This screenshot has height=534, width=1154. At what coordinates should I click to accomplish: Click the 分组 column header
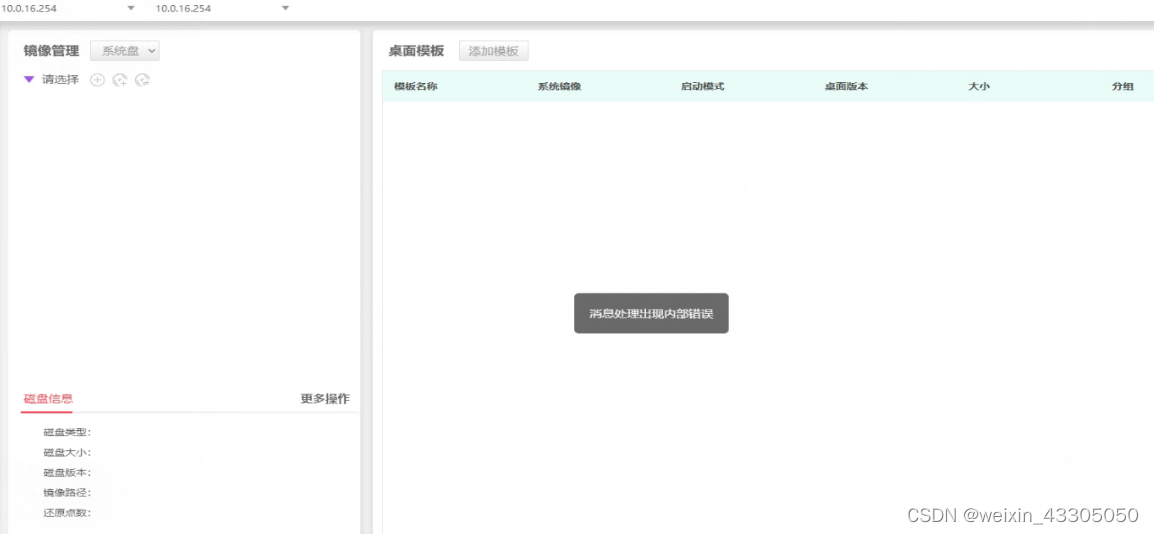(1123, 86)
